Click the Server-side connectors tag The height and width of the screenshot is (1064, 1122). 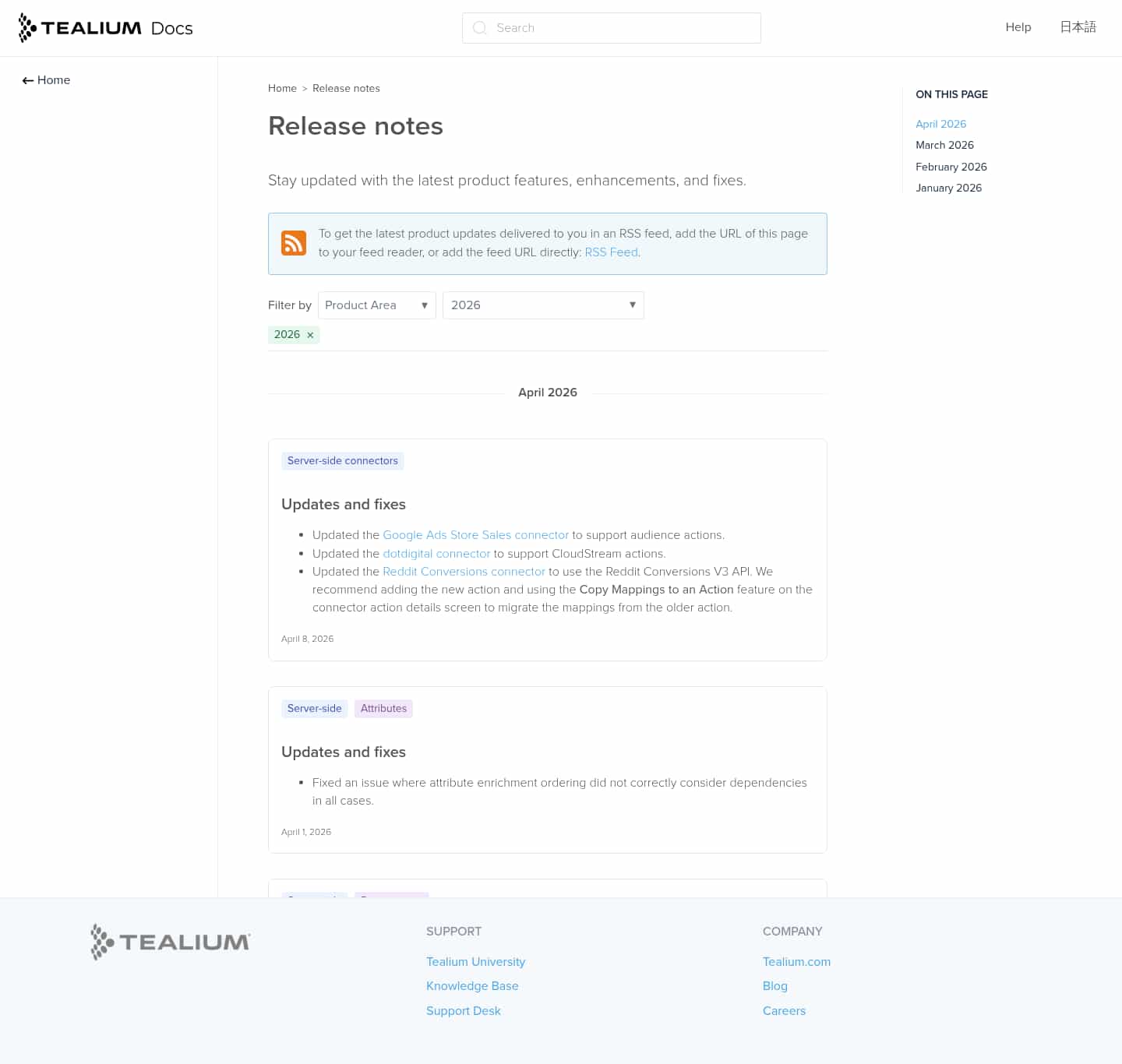(x=343, y=460)
